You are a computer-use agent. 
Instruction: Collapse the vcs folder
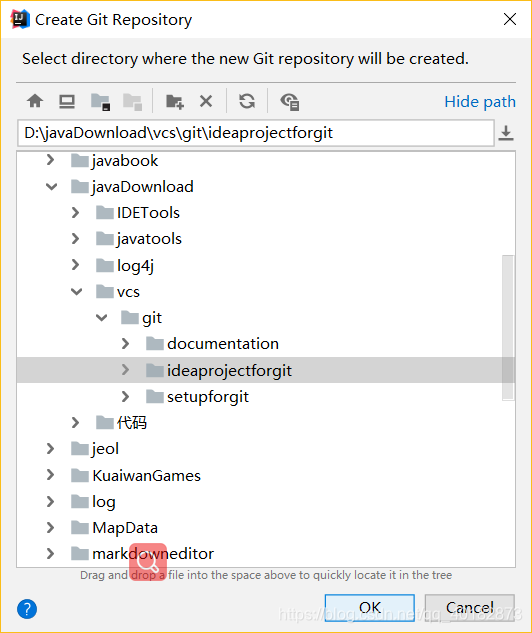pyautogui.click(x=76, y=291)
